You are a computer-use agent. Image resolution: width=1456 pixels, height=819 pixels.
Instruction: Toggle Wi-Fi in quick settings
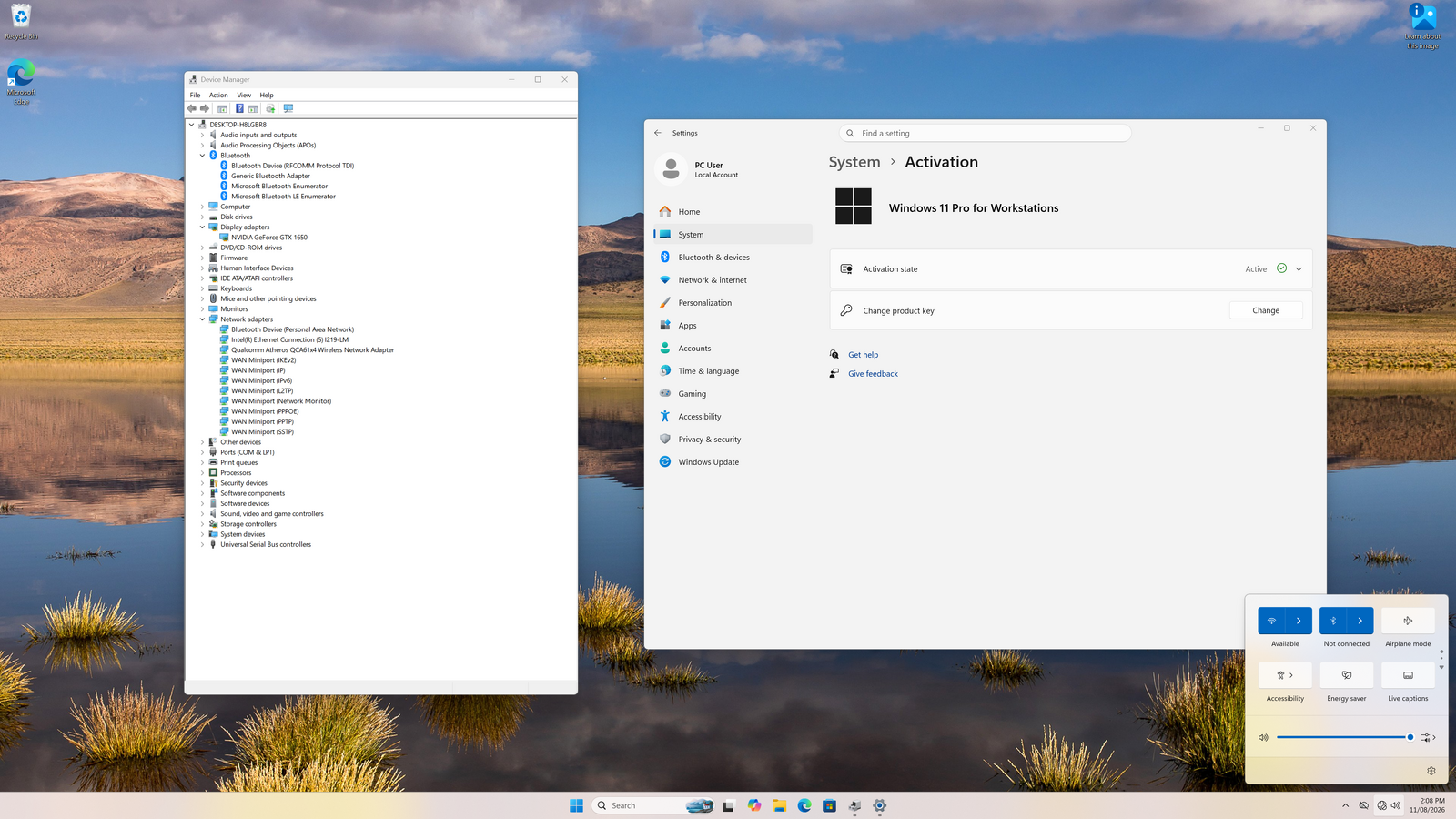tap(1271, 621)
